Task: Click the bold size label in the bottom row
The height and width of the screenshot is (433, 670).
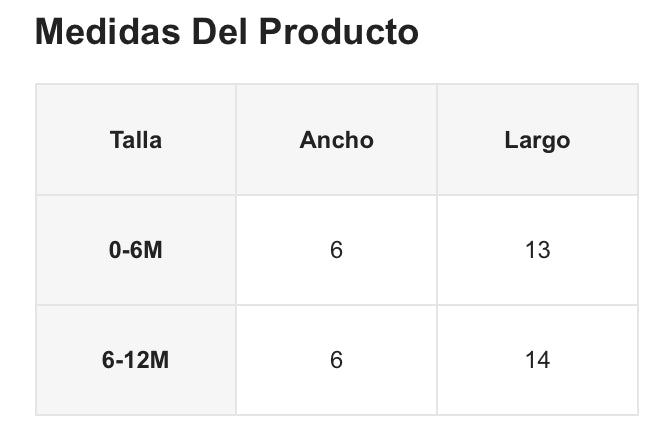Action: [136, 360]
